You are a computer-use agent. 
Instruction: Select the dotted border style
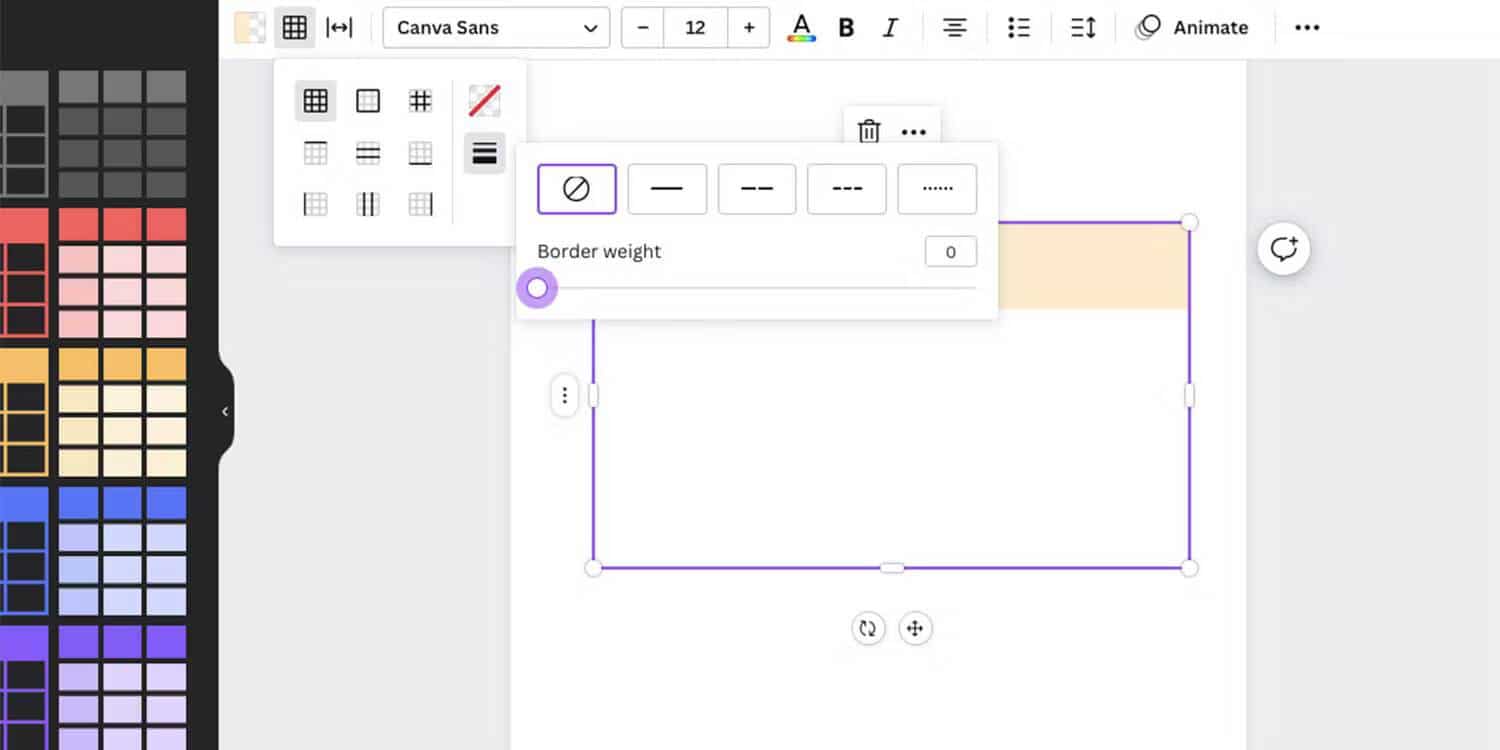937,189
